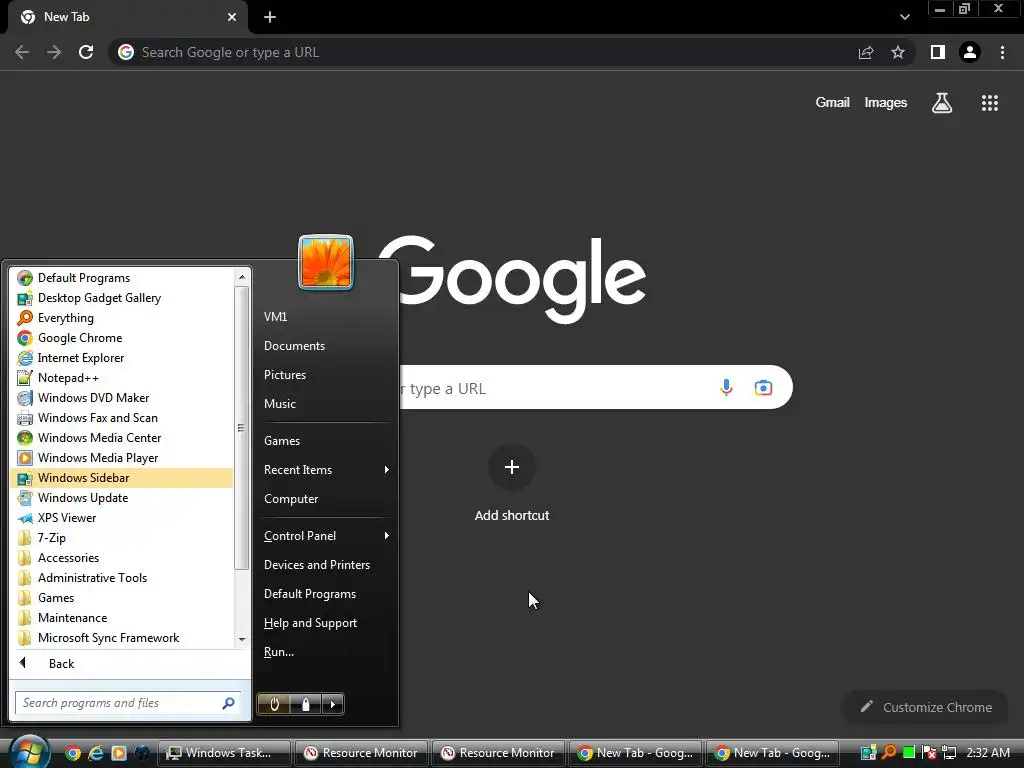Click the flower user account picture

(326, 263)
